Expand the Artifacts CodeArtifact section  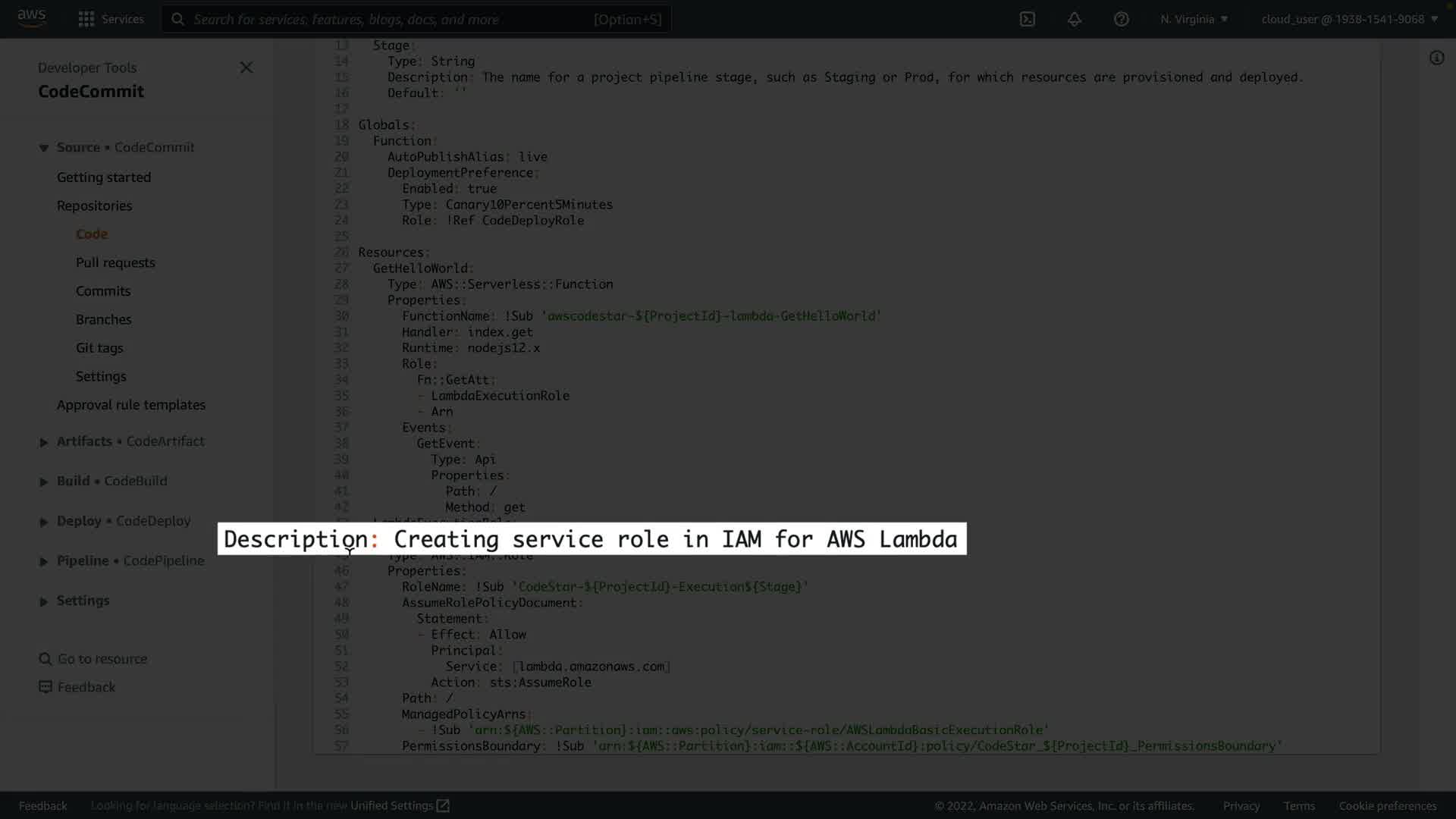(x=44, y=442)
